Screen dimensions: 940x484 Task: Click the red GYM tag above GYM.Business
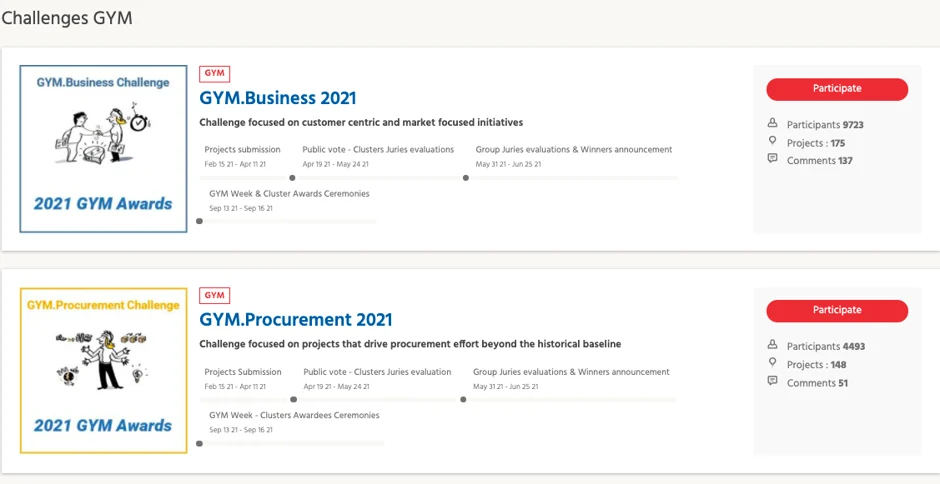pyautogui.click(x=214, y=74)
